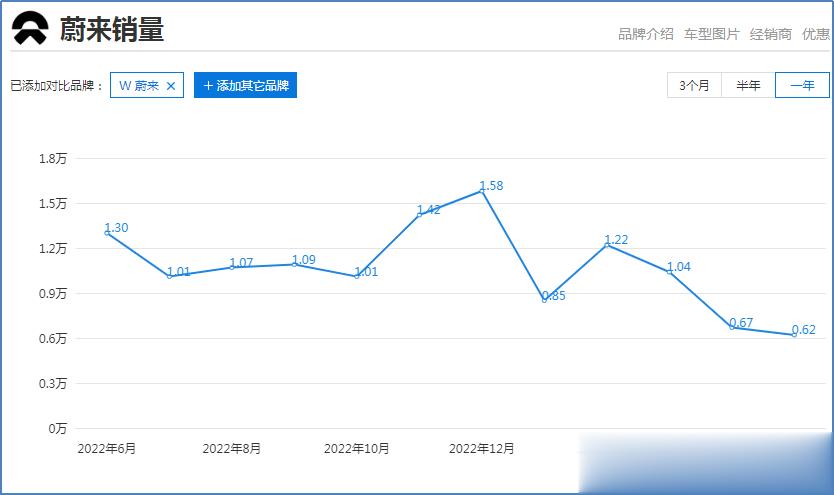
Task: Open the 优惠 link
Action: coord(816,34)
